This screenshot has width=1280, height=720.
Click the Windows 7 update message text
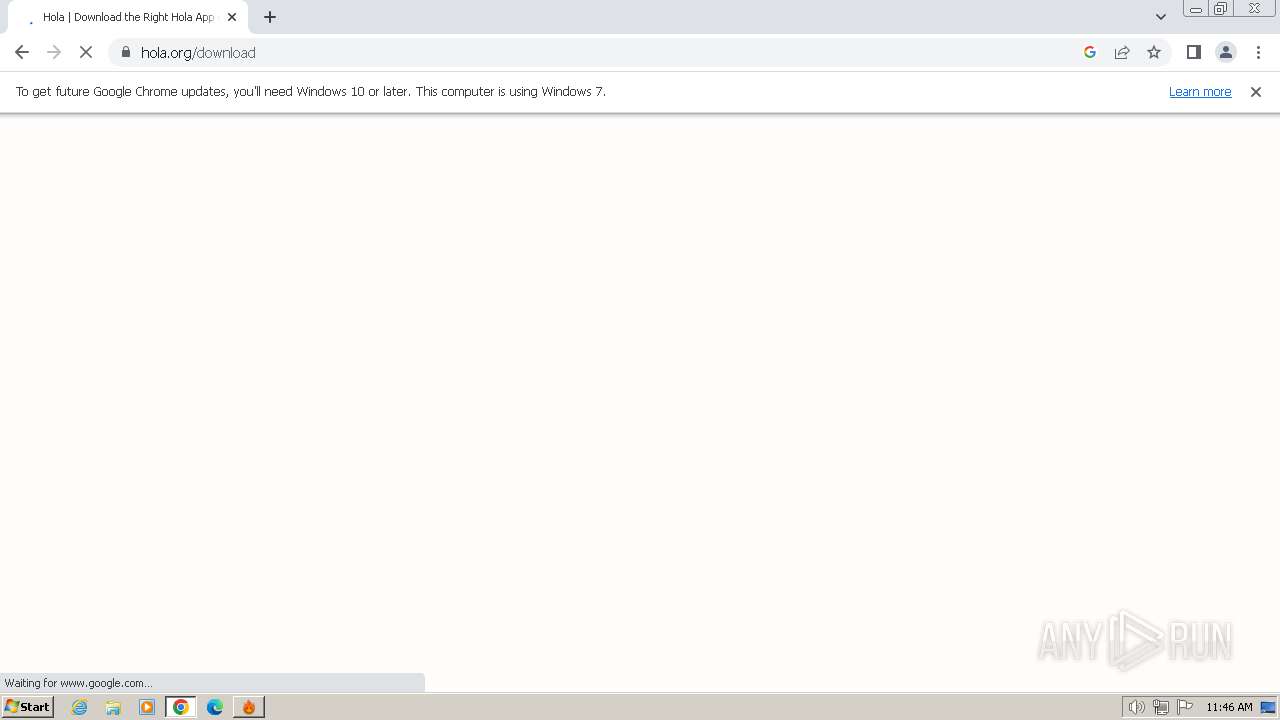(311, 91)
